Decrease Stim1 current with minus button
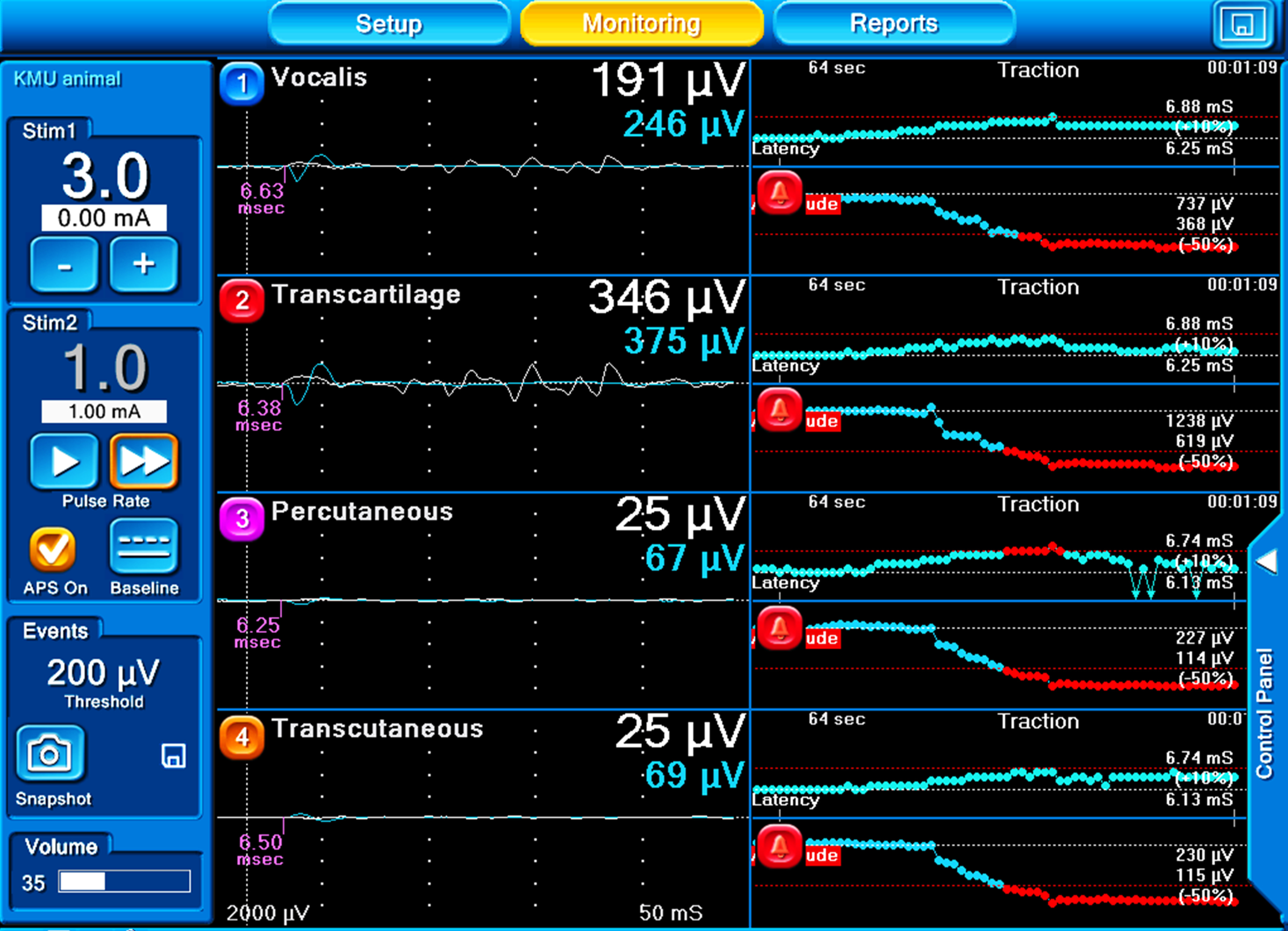 (x=64, y=265)
